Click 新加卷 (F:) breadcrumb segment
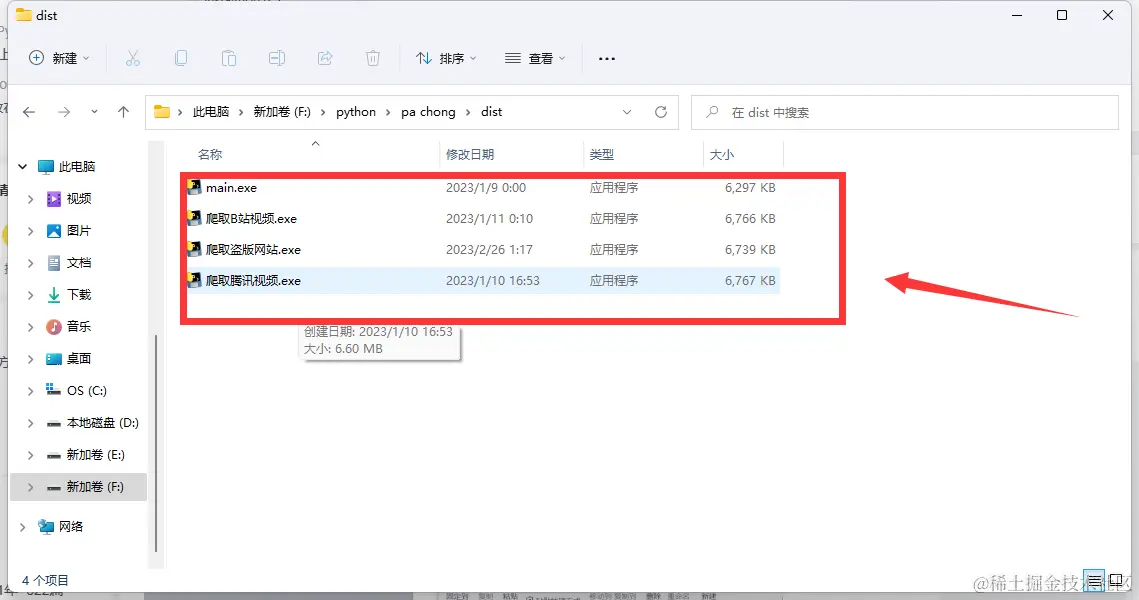Image resolution: width=1139 pixels, height=600 pixels. (x=282, y=112)
